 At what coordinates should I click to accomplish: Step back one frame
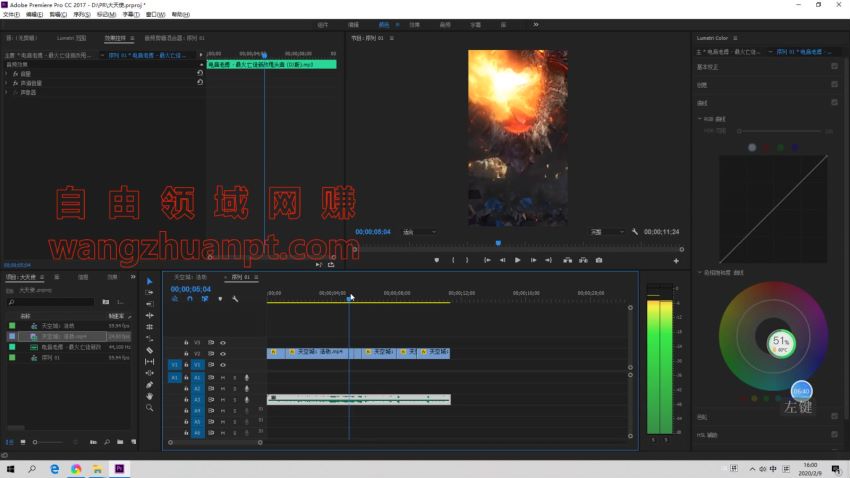503,260
